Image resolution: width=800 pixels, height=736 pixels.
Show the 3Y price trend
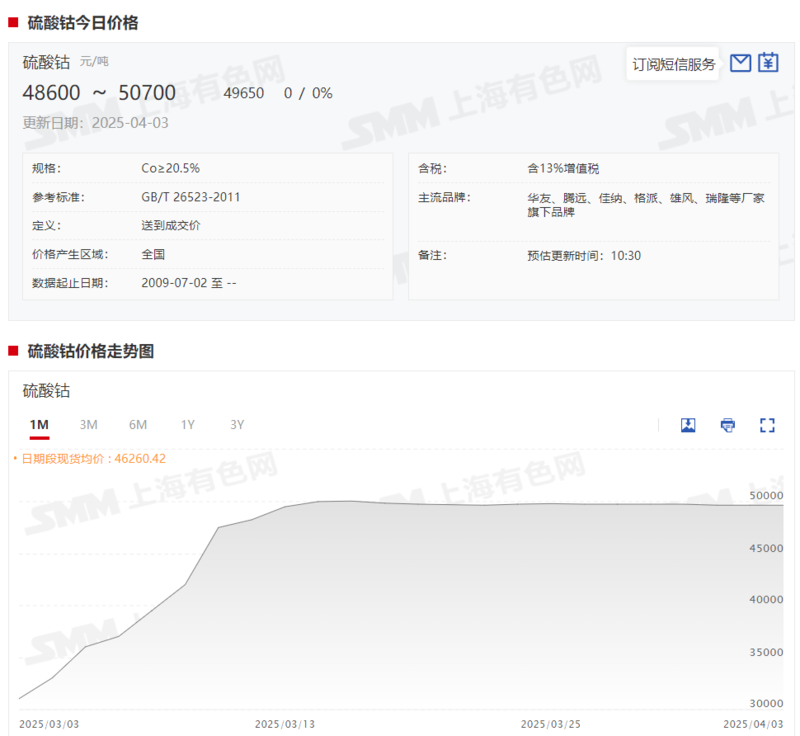point(237,425)
